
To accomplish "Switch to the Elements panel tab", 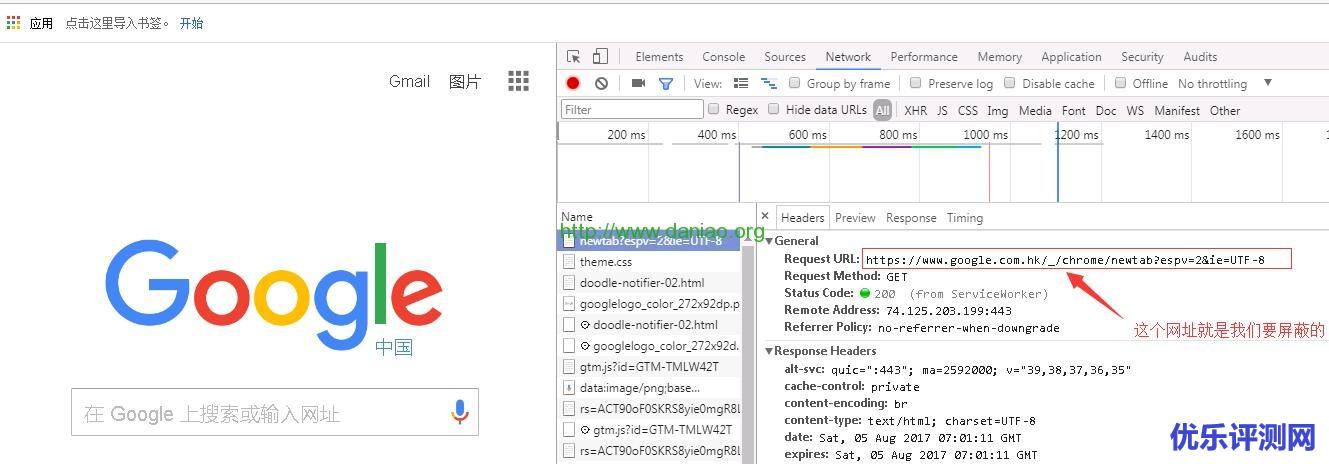I will (x=659, y=57).
